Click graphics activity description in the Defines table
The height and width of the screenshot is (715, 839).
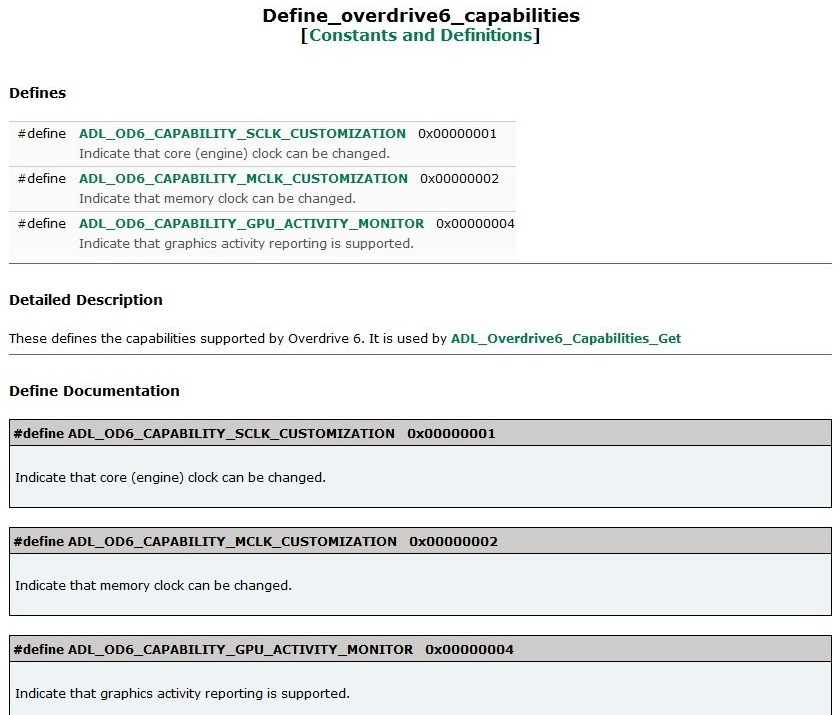pos(246,244)
